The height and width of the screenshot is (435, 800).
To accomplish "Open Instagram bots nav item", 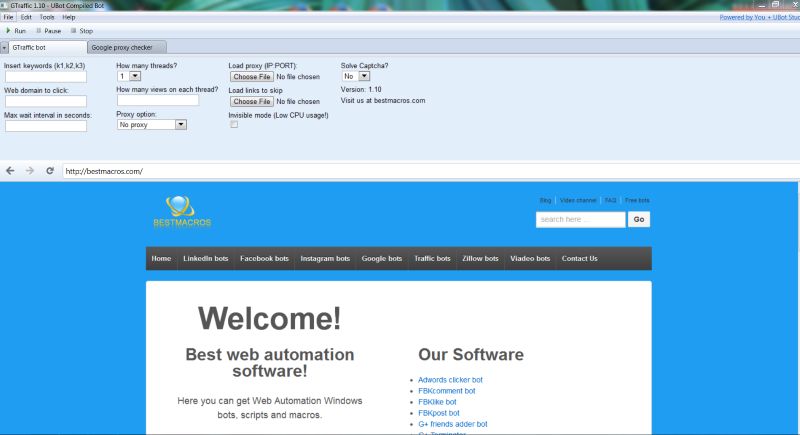I will (325, 259).
